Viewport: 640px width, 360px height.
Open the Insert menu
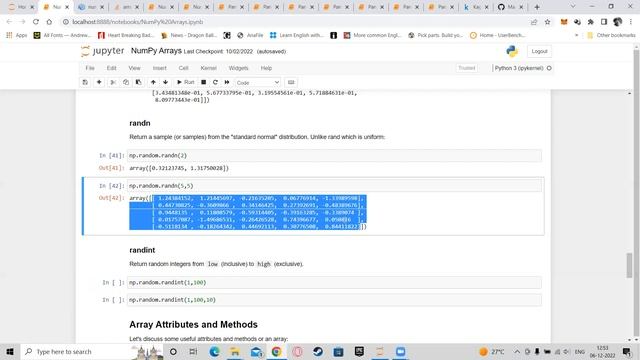pyautogui.click(x=160, y=68)
